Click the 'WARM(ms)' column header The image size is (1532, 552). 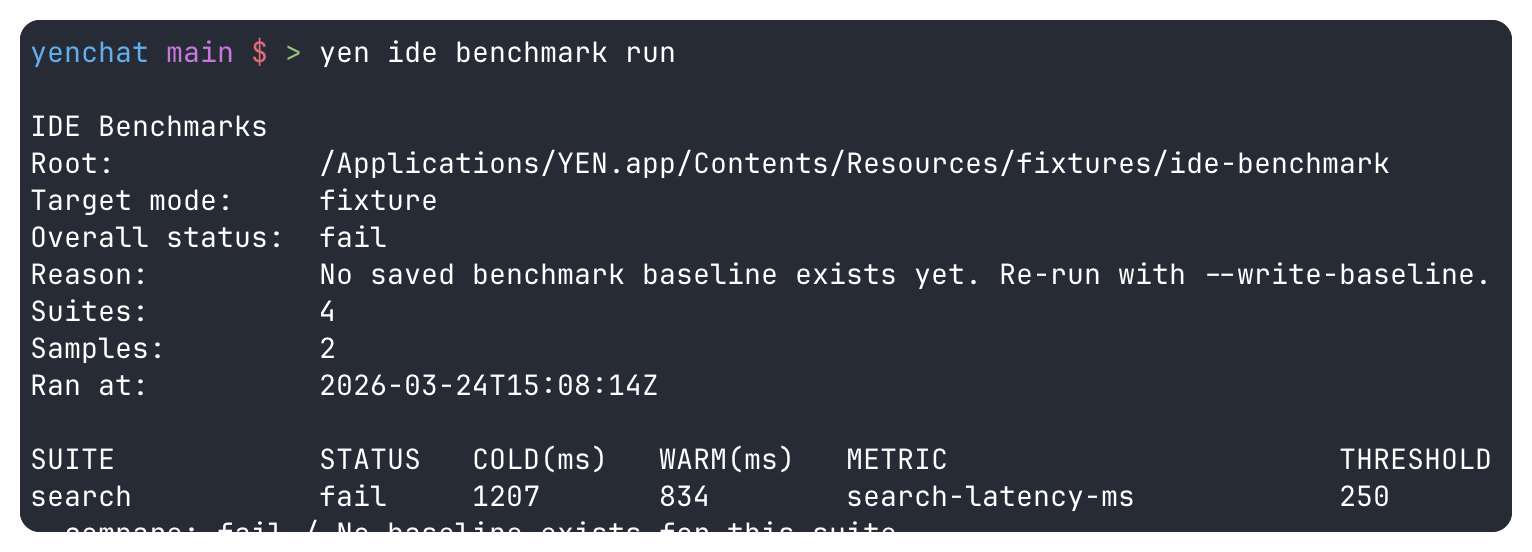click(x=726, y=460)
